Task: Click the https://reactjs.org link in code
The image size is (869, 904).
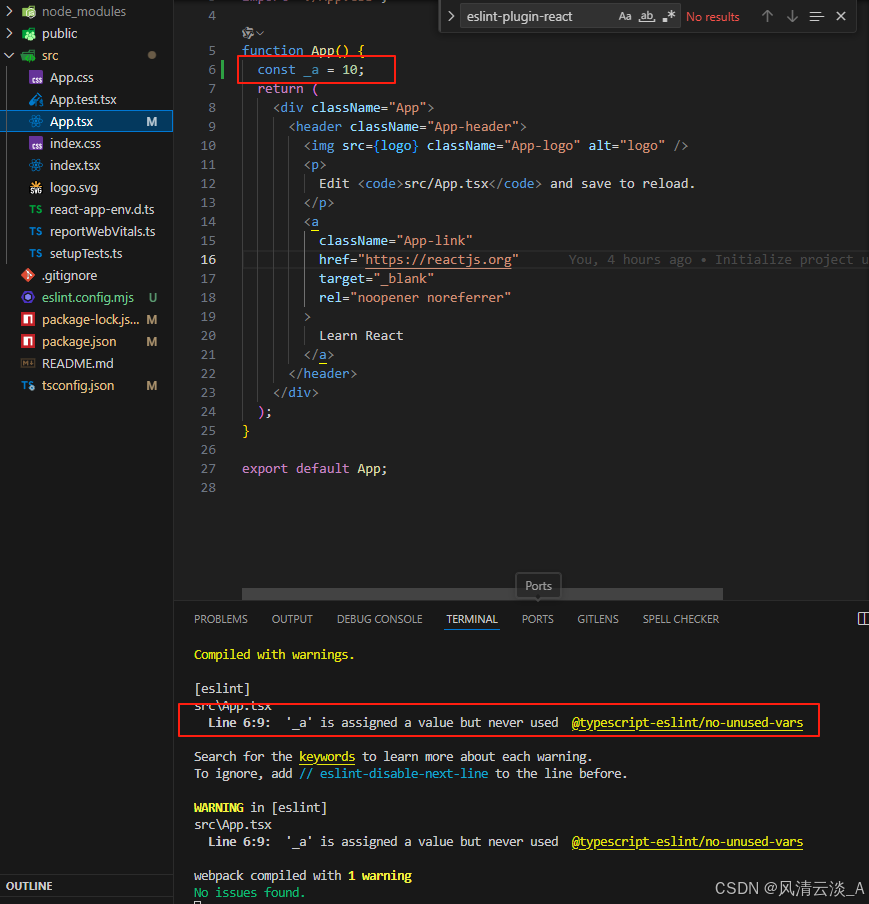Action: (x=438, y=260)
